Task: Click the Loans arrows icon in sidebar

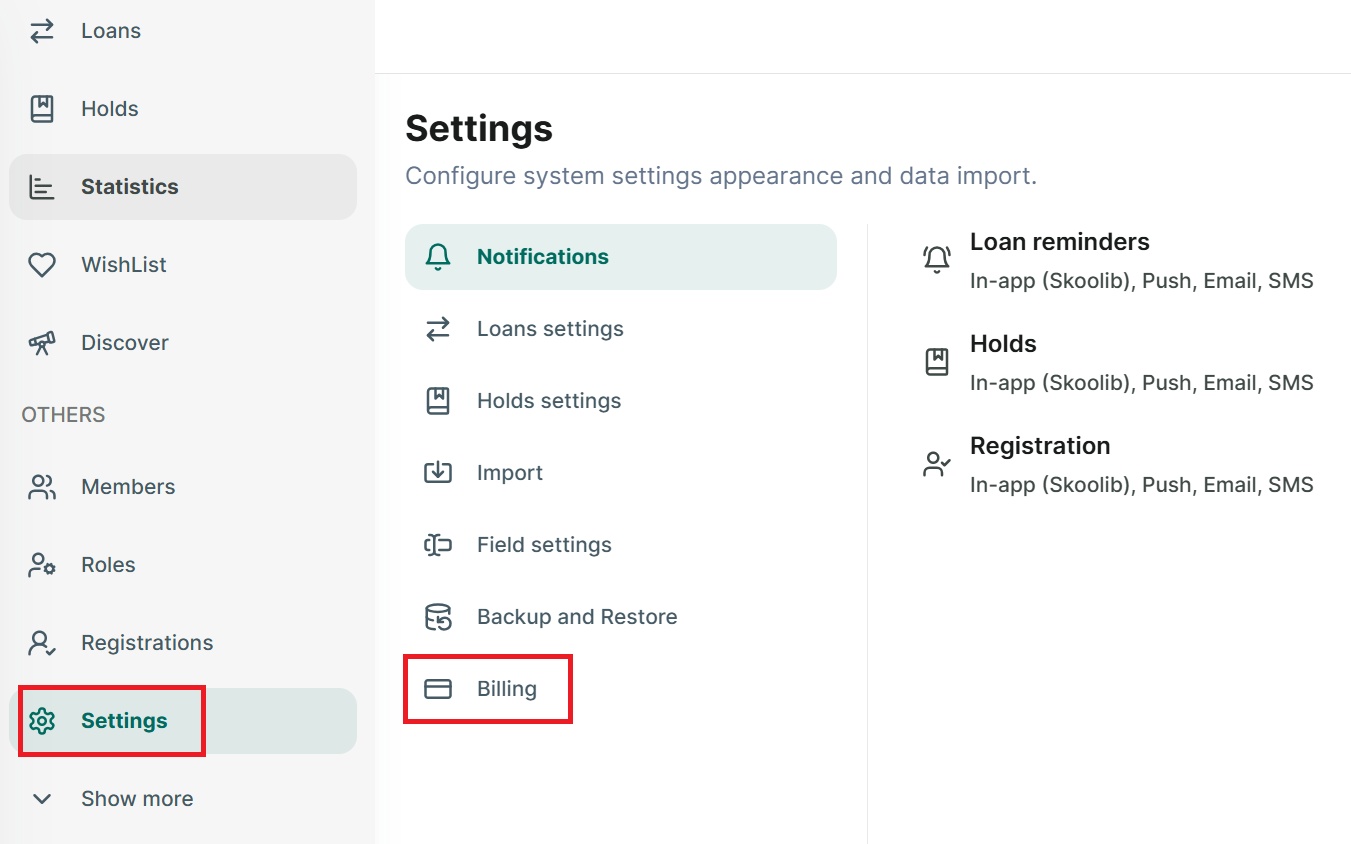Action: 42,31
